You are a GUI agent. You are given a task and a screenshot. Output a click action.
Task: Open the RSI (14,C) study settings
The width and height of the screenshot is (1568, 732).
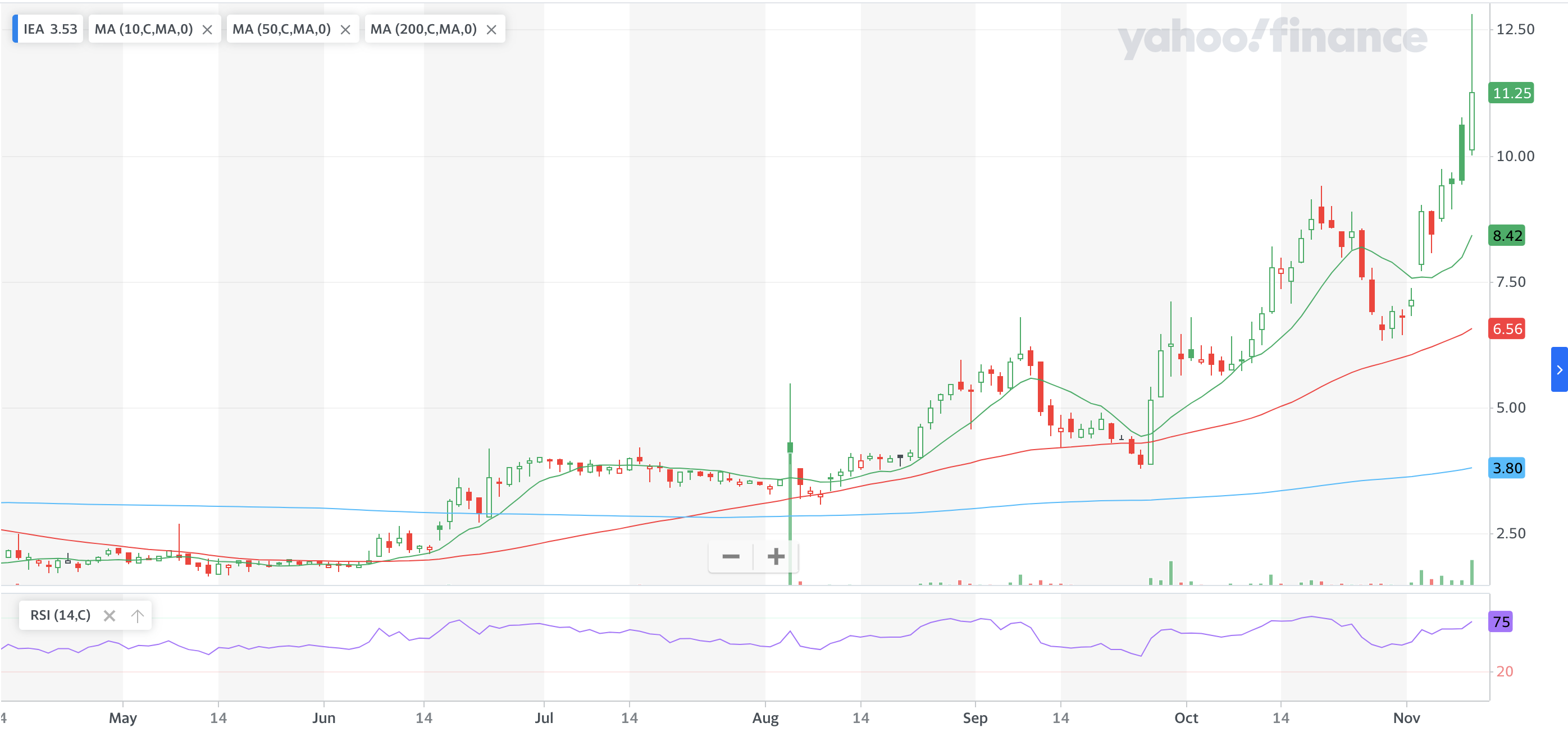(x=60, y=615)
